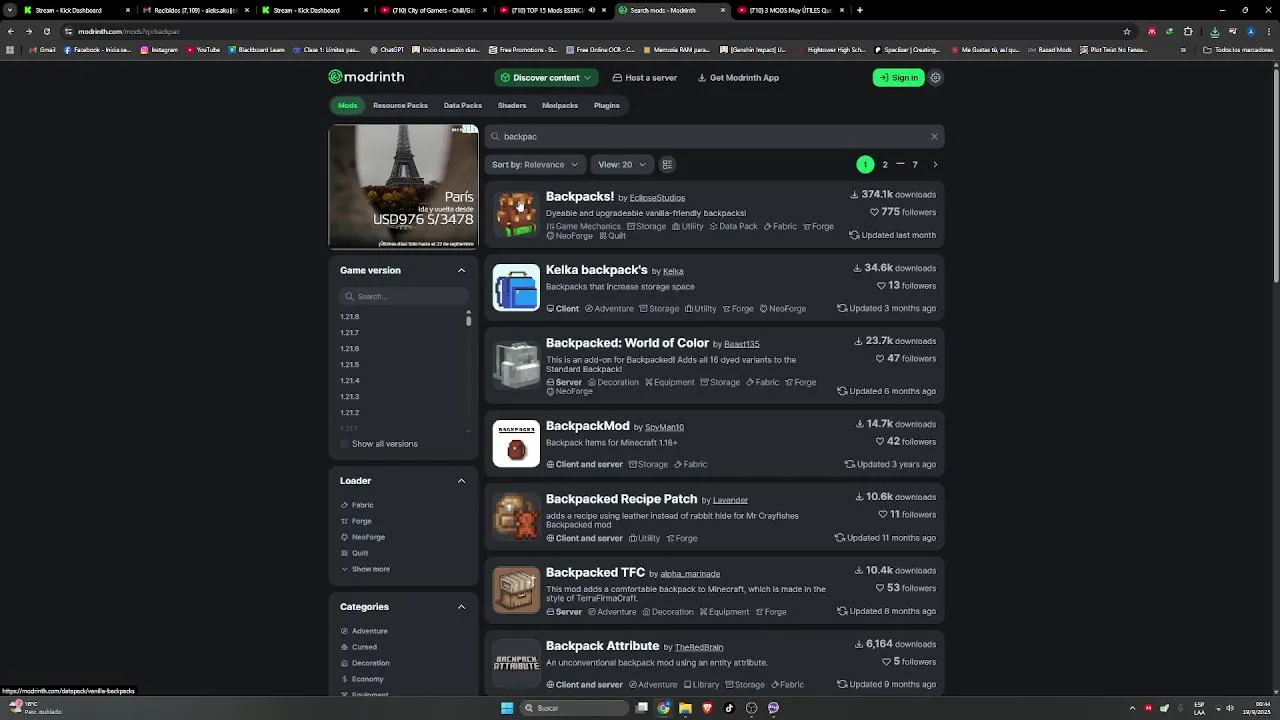This screenshot has height=720, width=1280.
Task: Filter by Quilt loader
Action: [x=354, y=553]
